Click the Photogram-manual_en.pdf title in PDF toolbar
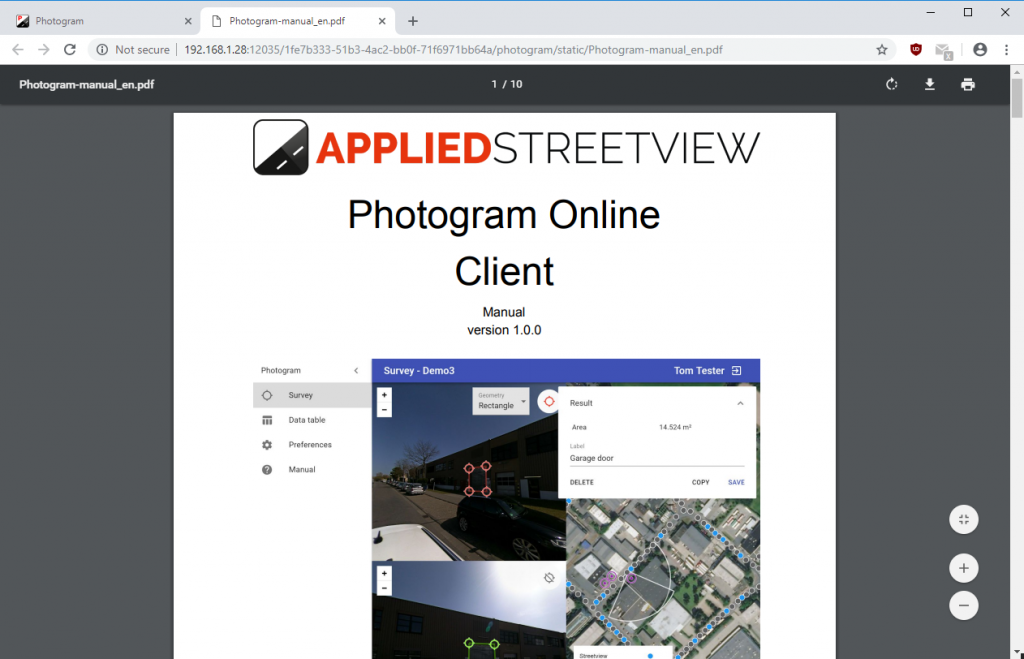The image size is (1024, 659). pyautogui.click(x=87, y=84)
